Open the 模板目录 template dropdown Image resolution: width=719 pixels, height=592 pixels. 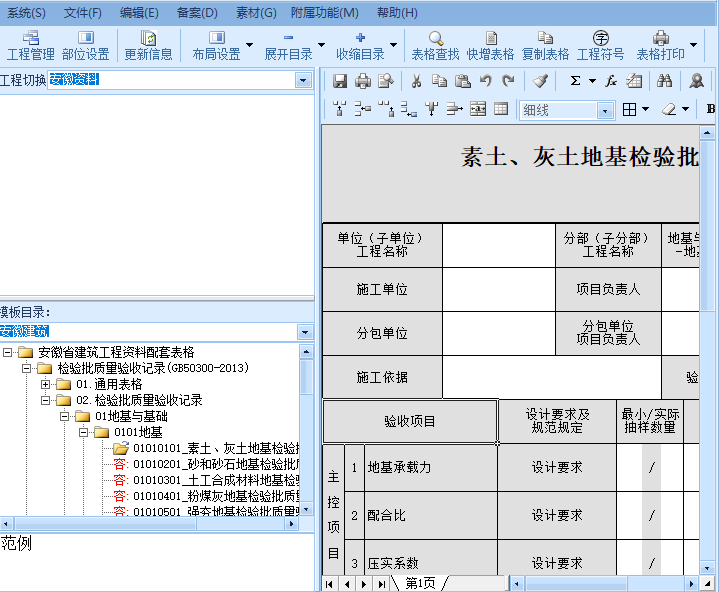pos(304,331)
